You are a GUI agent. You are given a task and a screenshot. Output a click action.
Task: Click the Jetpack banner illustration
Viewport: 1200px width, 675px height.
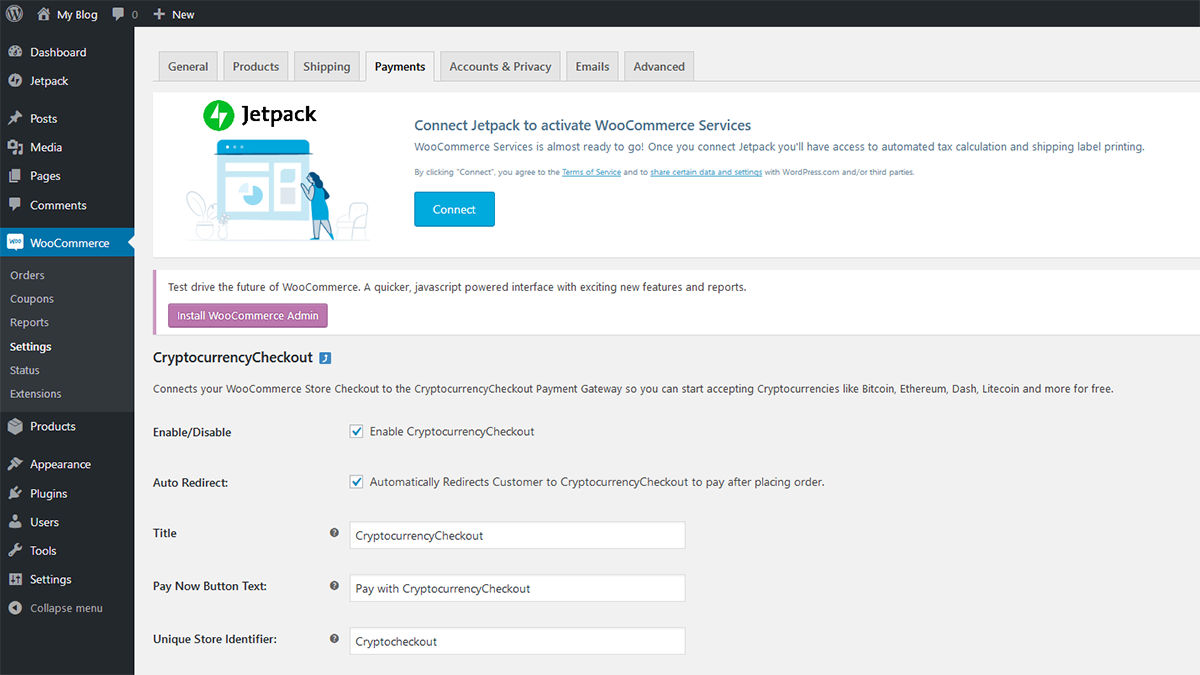[x=277, y=190]
